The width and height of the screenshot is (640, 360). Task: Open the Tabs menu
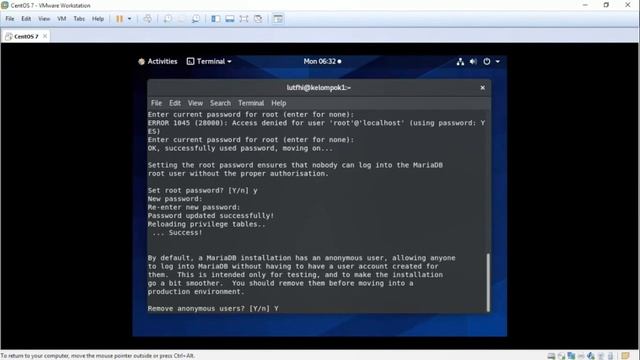click(x=79, y=19)
